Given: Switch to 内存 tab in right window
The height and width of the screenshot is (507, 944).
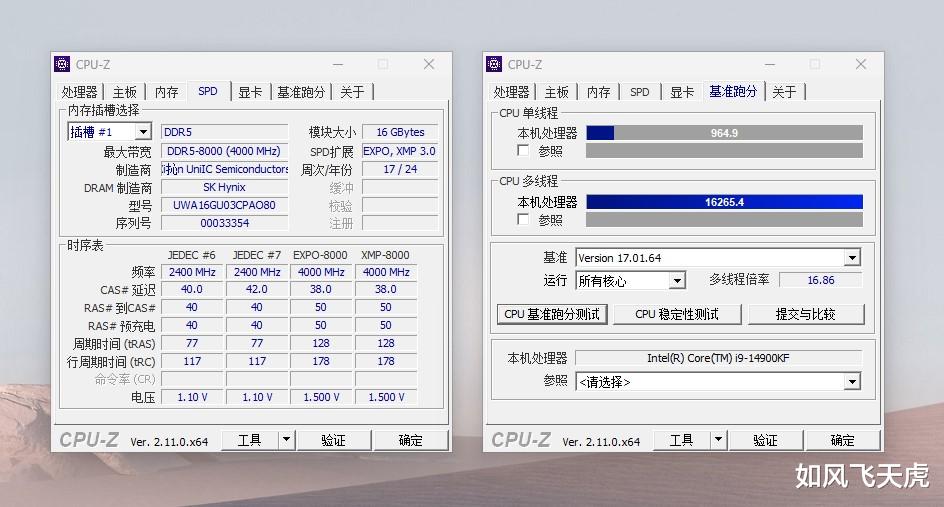Looking at the screenshot, I should click(x=598, y=92).
